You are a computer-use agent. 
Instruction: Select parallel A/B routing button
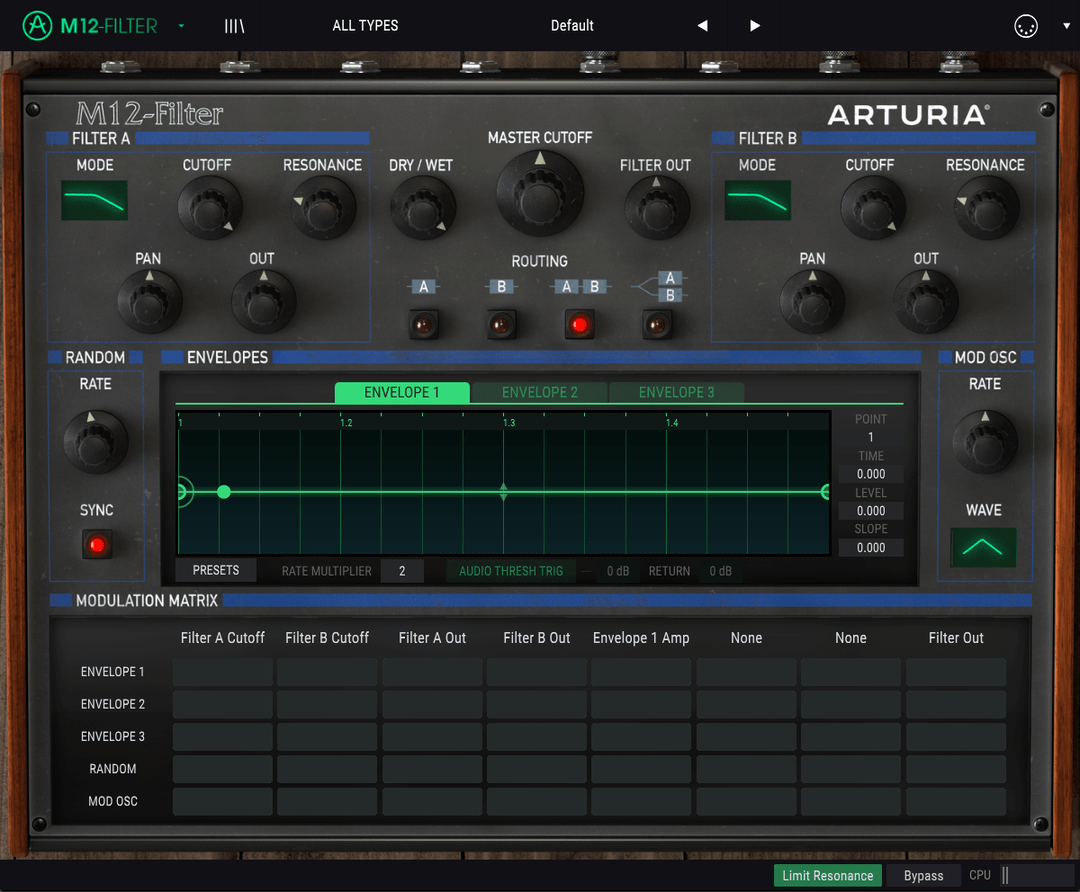tap(657, 324)
